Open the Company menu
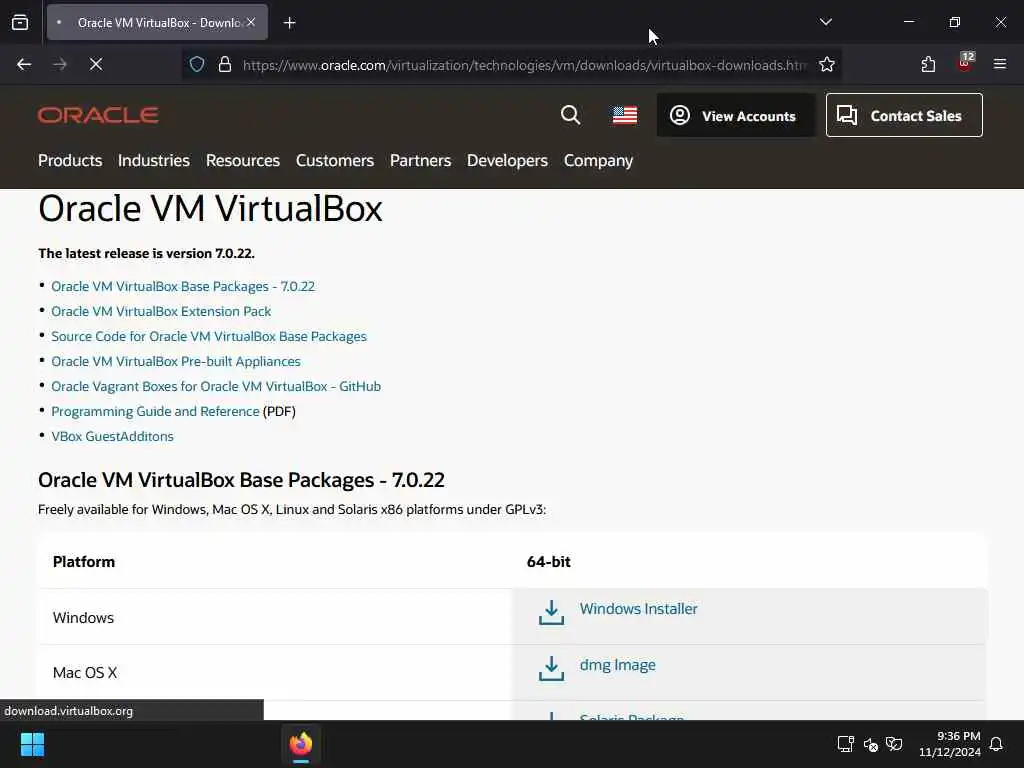This screenshot has height=768, width=1024. [599, 161]
